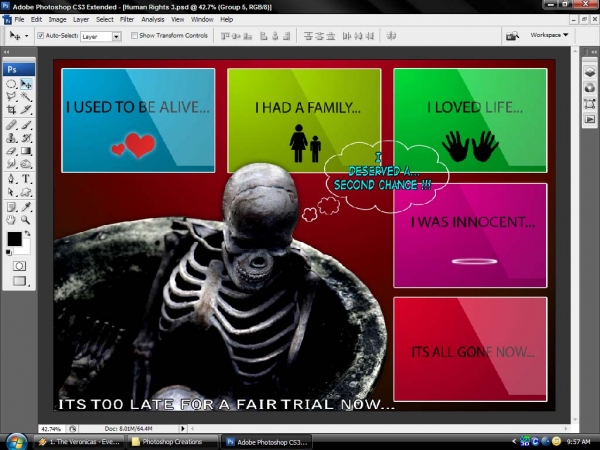
Task: Open the collapsed Actions panel icon
Action: click(590, 119)
